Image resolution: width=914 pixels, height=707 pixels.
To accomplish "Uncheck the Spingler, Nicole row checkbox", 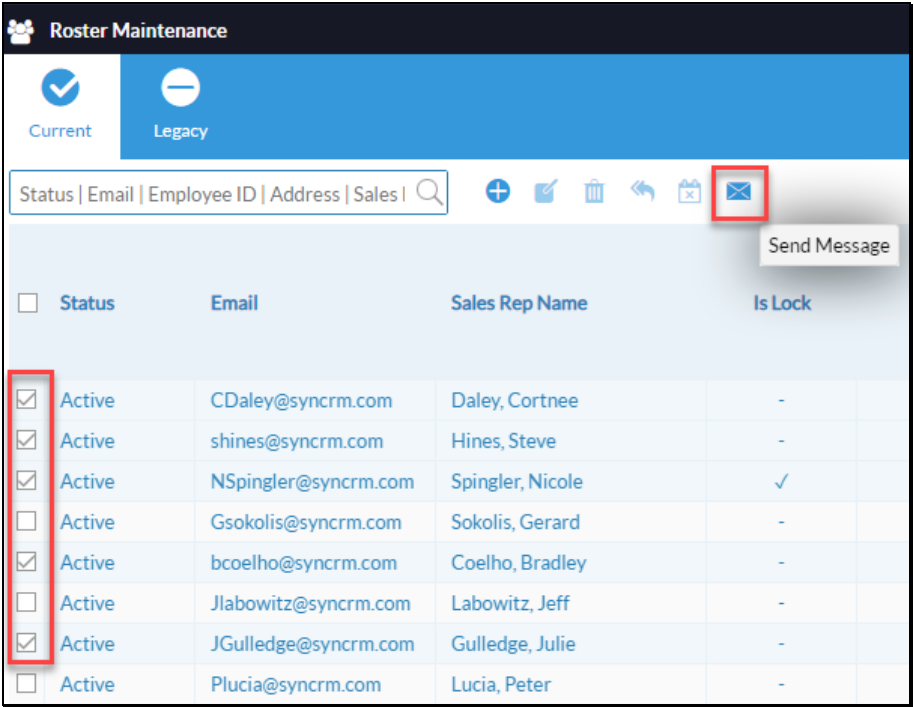I will (27, 481).
